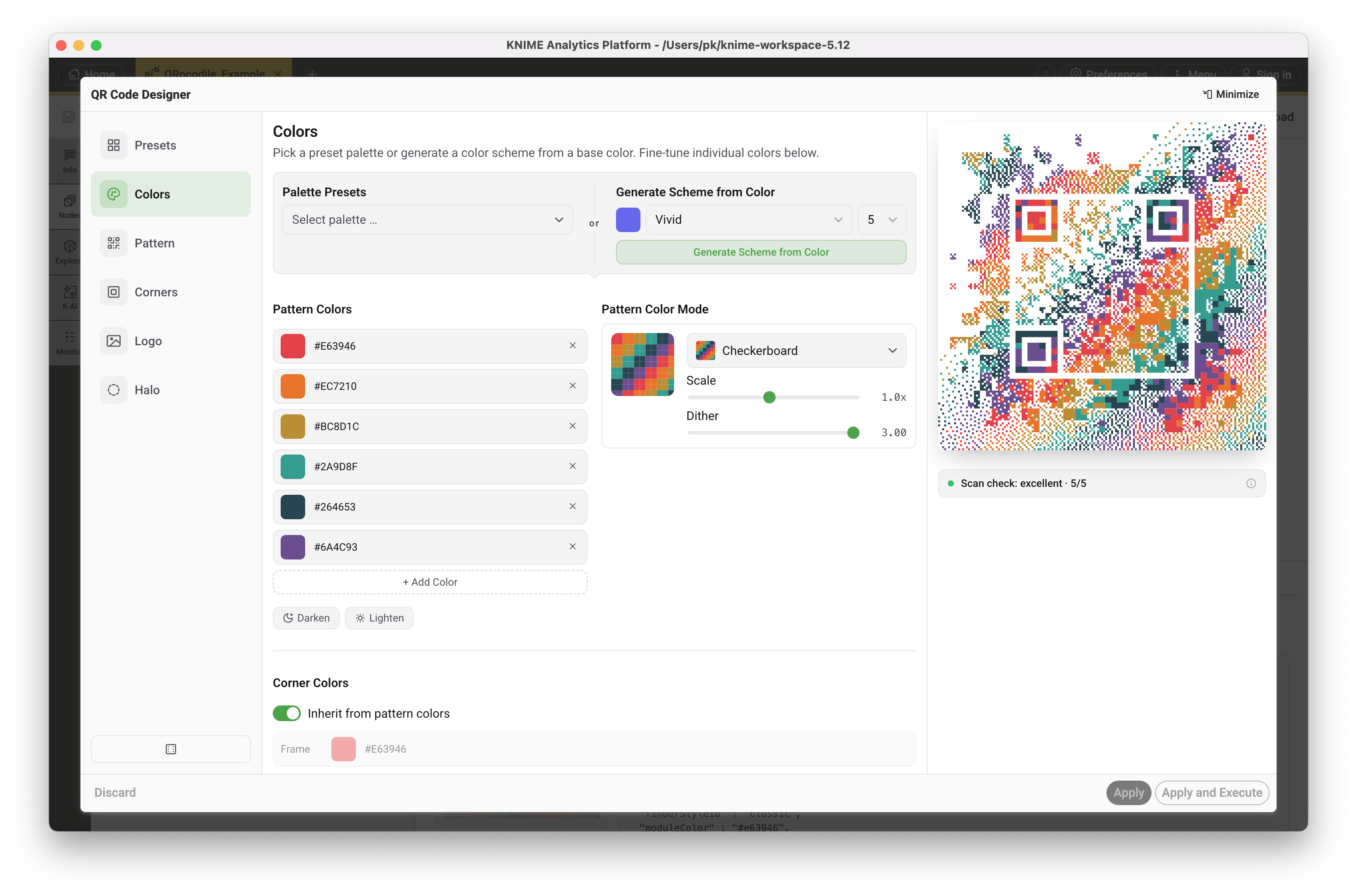Open the Info panel in KNIME sidebar
Image resolution: width=1357 pixels, height=896 pixels.
point(69,161)
